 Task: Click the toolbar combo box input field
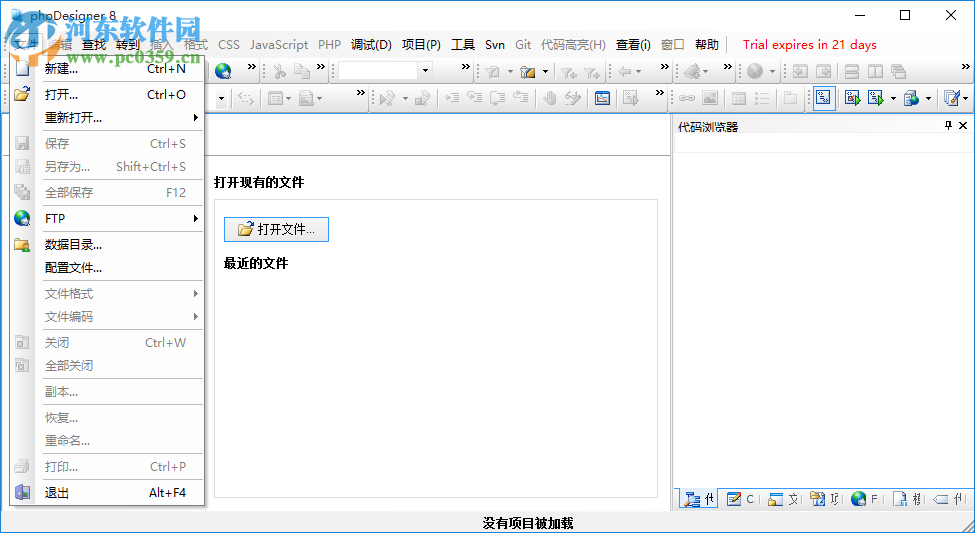coord(378,70)
